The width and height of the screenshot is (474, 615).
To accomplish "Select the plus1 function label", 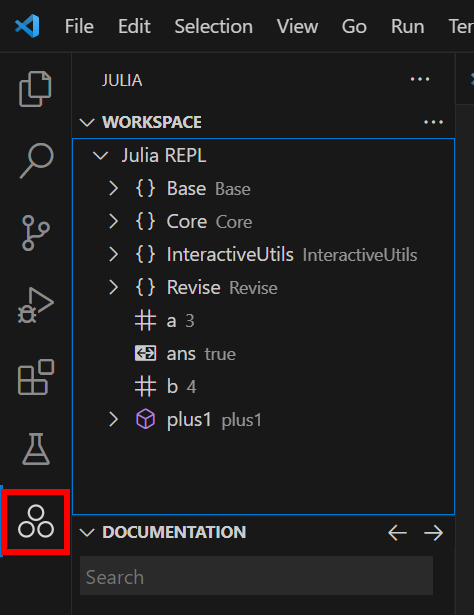I will [x=189, y=420].
